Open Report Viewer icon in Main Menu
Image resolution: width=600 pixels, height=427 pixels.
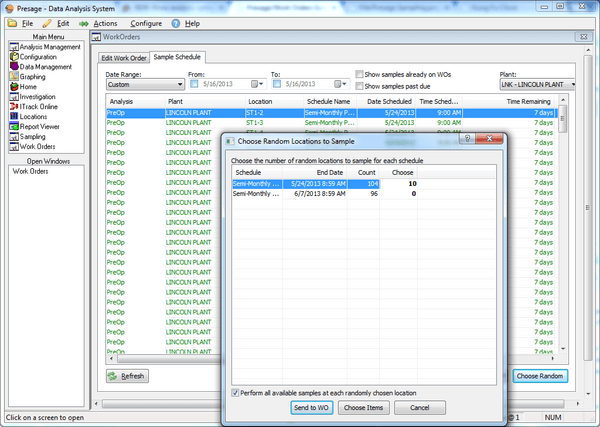click(14, 127)
